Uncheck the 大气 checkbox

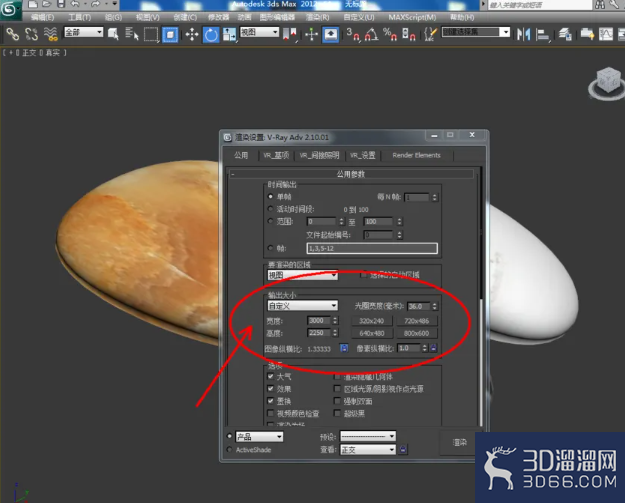click(x=271, y=376)
